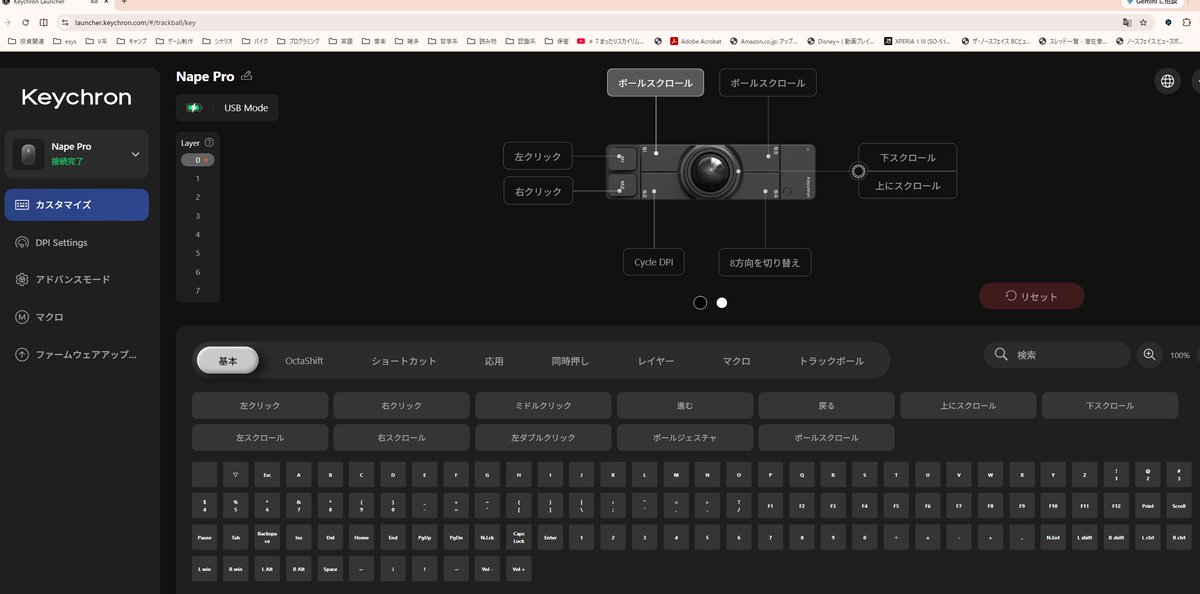This screenshot has width=1200, height=594.
Task: Switch to the ショートカット tab
Action: 404,361
